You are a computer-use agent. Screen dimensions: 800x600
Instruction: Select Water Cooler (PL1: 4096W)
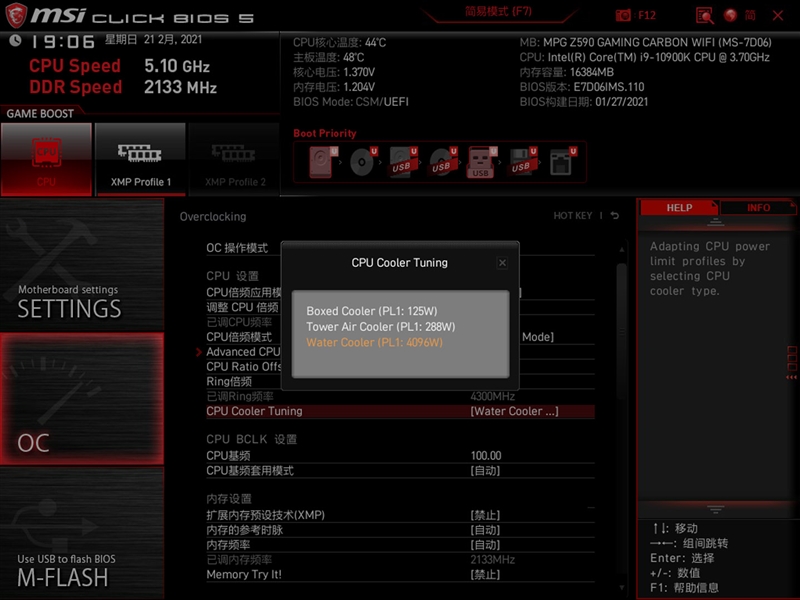point(374,342)
